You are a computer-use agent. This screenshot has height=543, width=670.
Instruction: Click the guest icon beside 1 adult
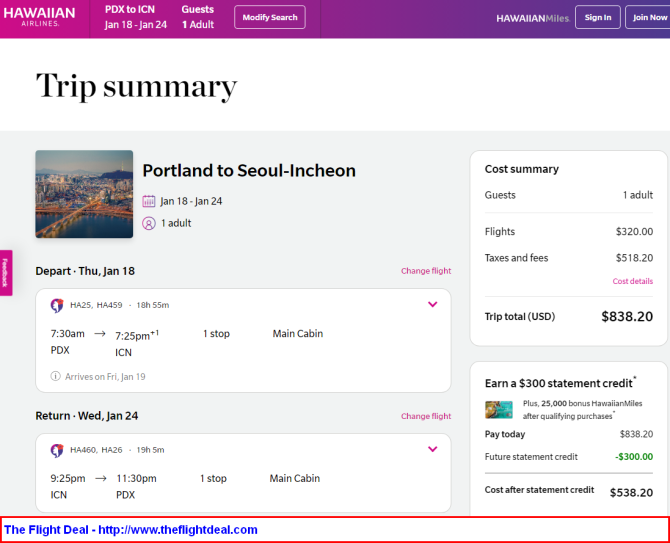click(x=149, y=223)
